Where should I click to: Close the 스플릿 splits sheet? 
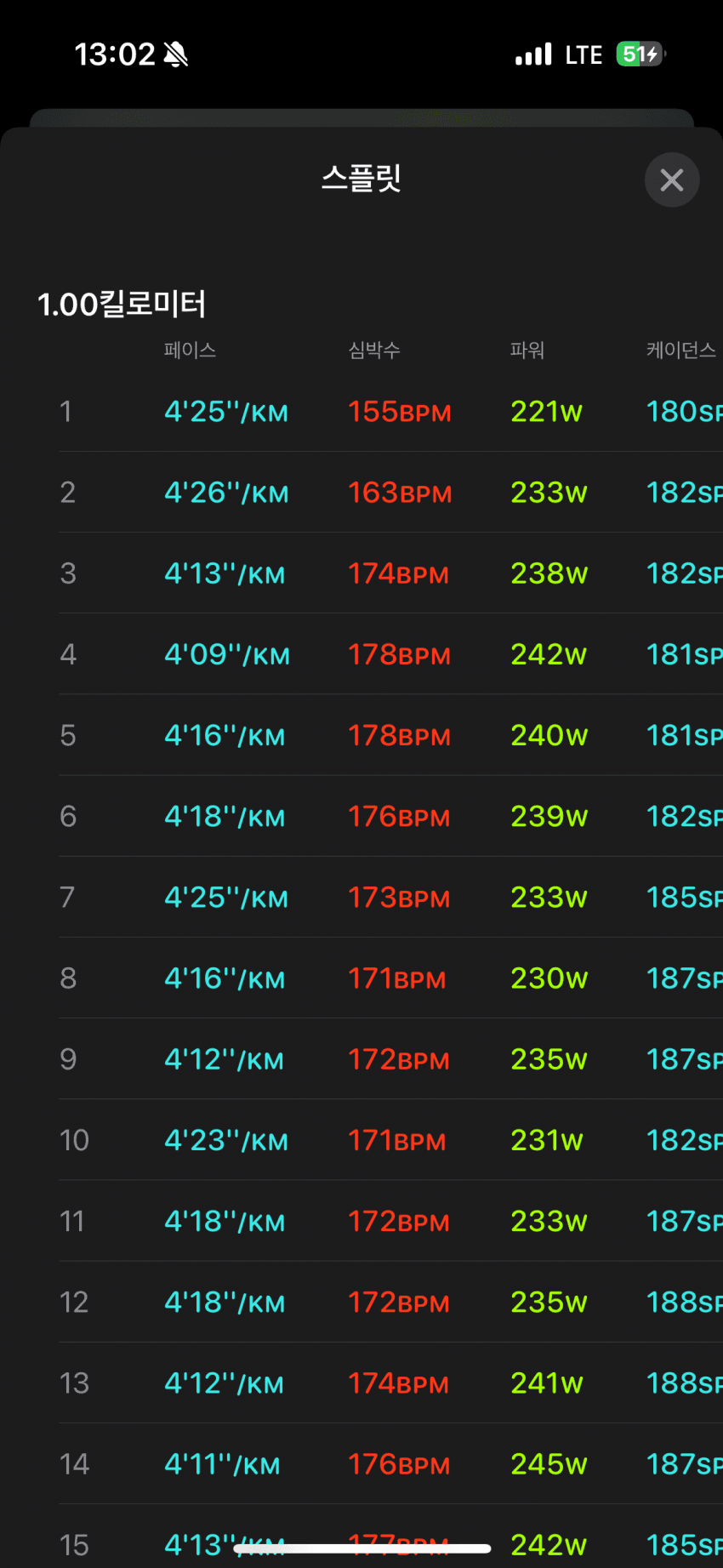coord(672,180)
